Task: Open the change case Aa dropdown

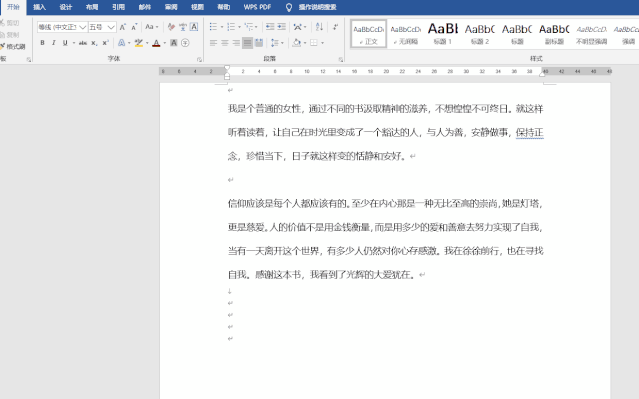Action: click(152, 27)
